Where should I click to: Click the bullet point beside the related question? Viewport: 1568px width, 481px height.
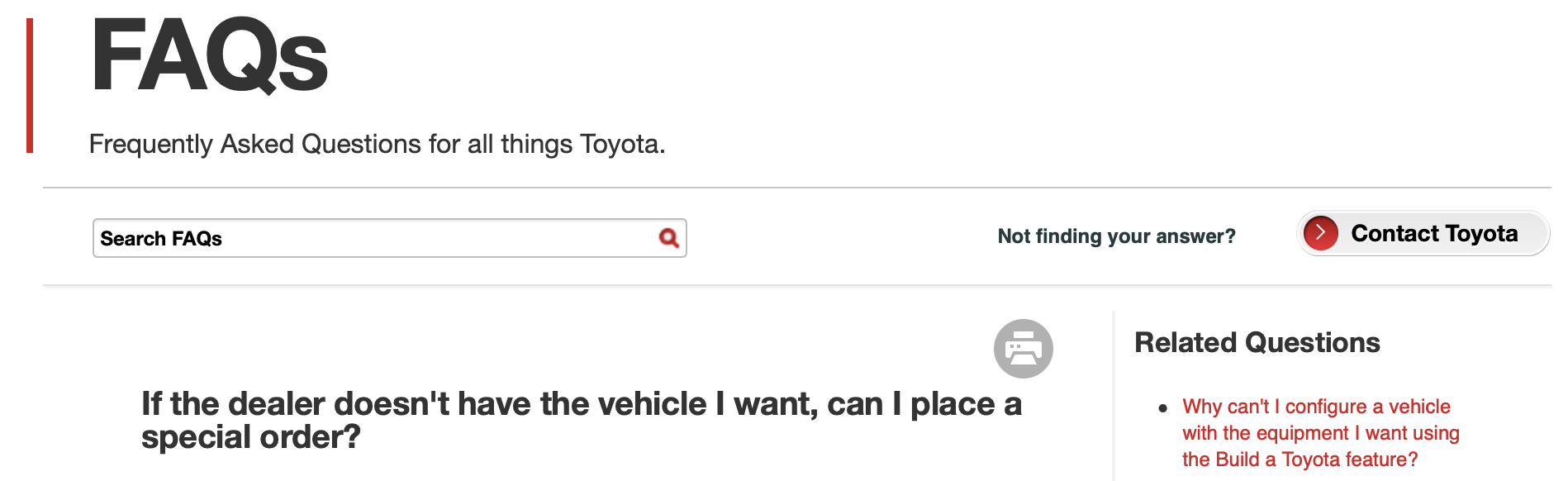[1162, 407]
